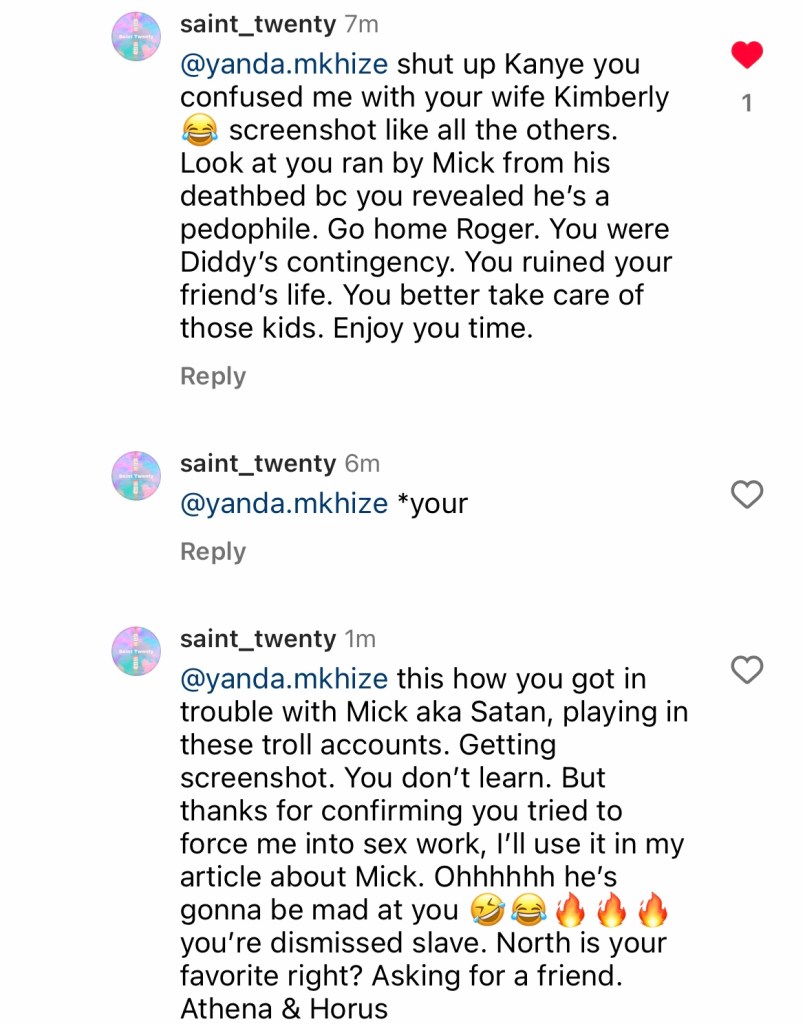Open @yanda.mkhize mention before '*your'
Screen dimensions: 805x1024
click(x=284, y=503)
